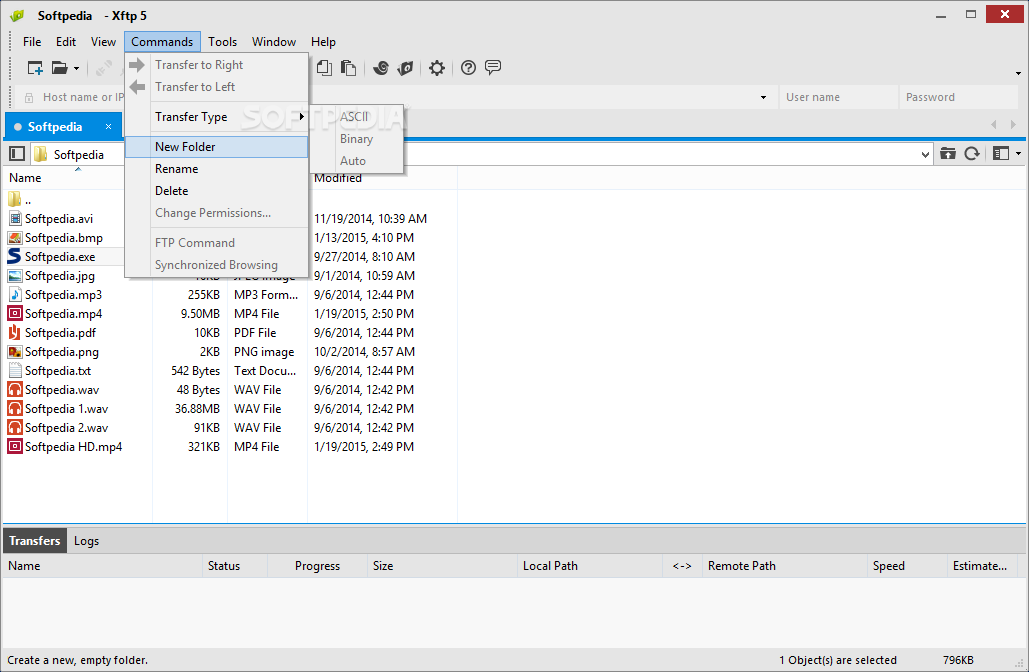The width and height of the screenshot is (1029, 672).
Task: Select Softpedia.png image file
Action: pyautogui.click(x=62, y=352)
